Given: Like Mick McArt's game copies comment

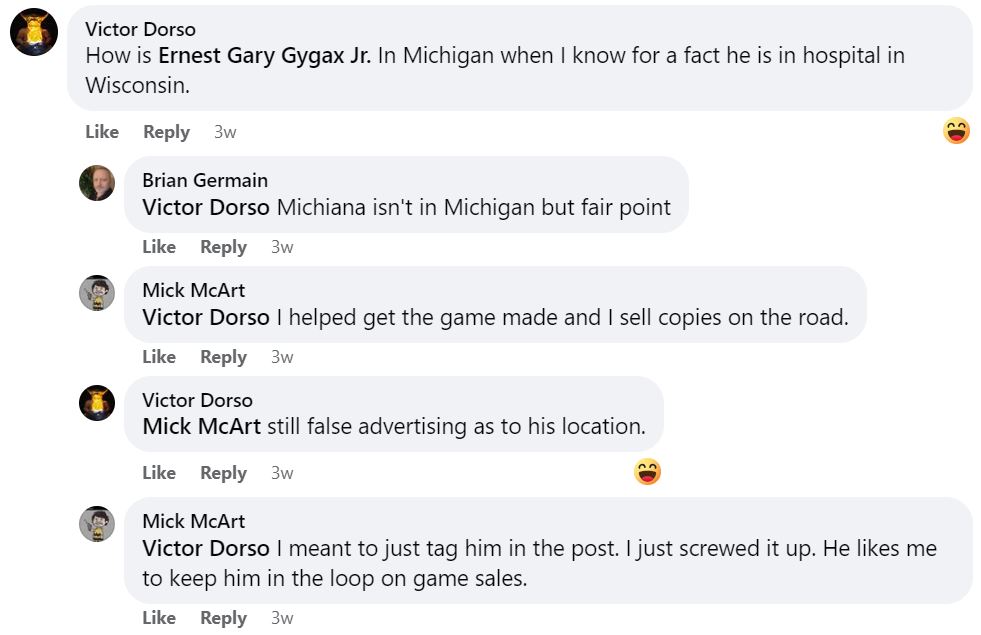Looking at the screenshot, I should [x=159, y=357].
